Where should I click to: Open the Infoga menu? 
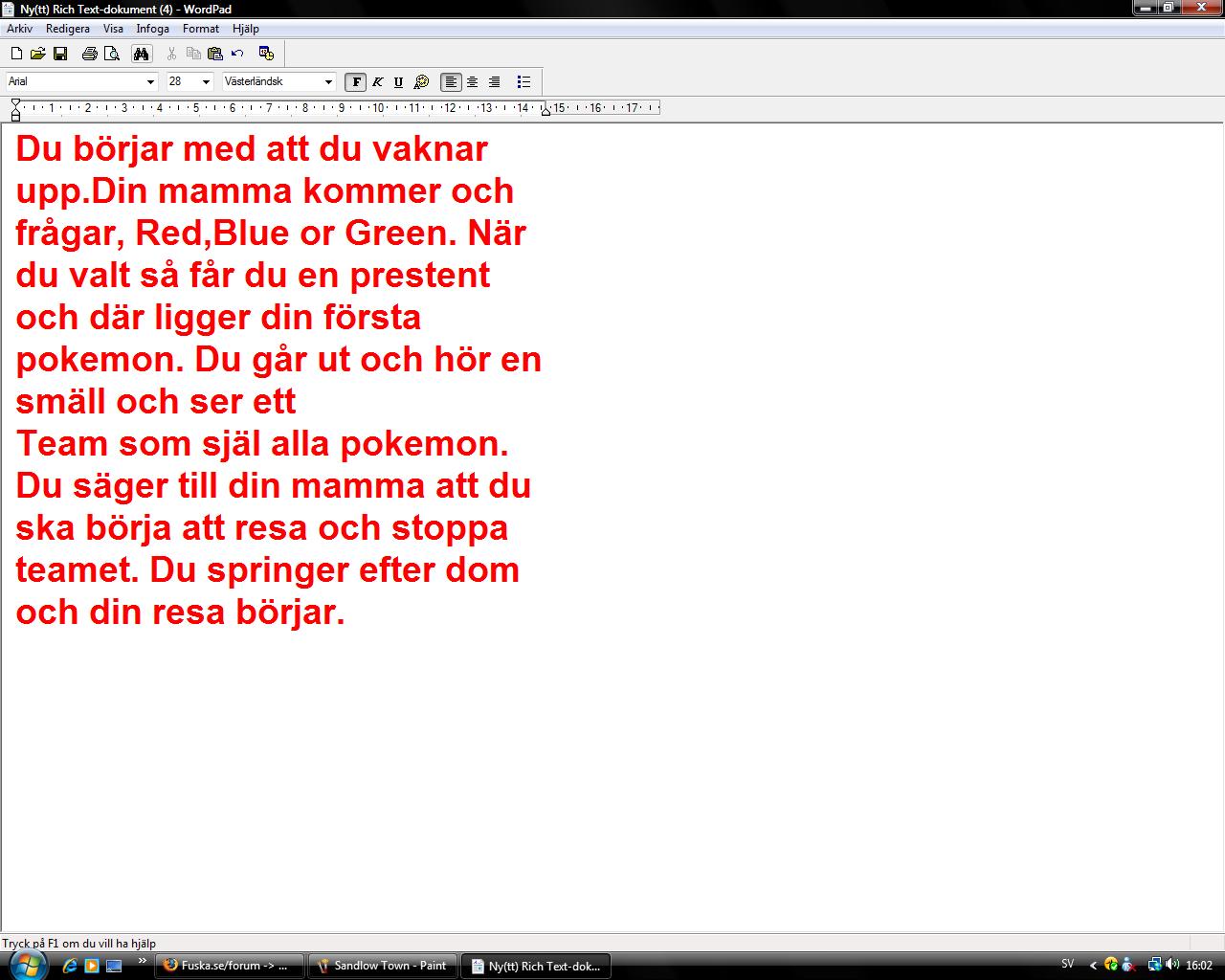[152, 29]
